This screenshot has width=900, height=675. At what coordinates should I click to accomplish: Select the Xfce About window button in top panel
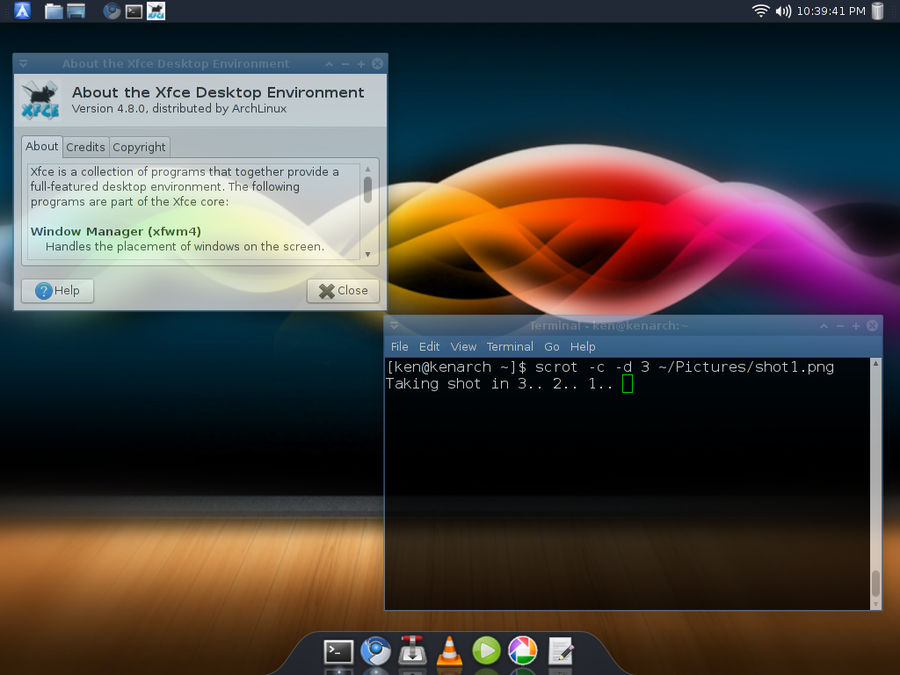pos(156,11)
